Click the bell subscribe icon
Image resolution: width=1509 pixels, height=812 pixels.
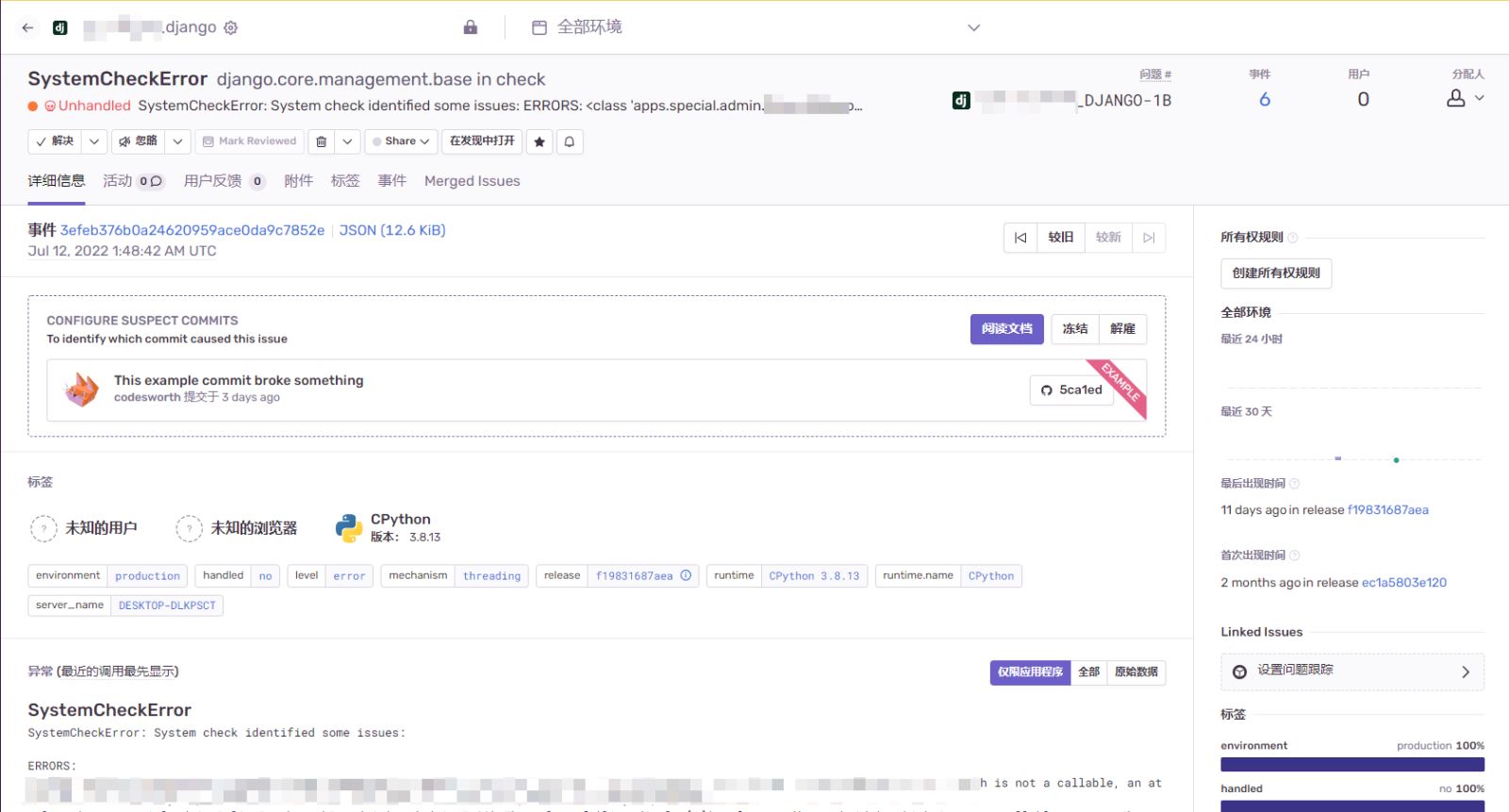[570, 141]
